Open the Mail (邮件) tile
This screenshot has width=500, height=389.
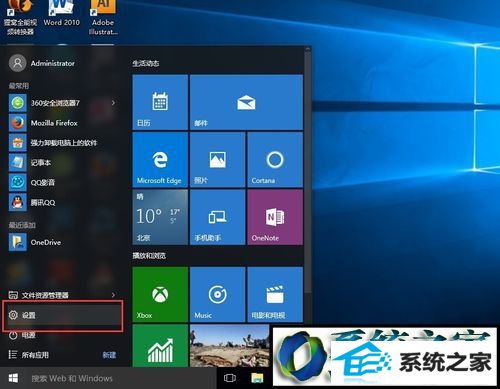click(x=246, y=102)
